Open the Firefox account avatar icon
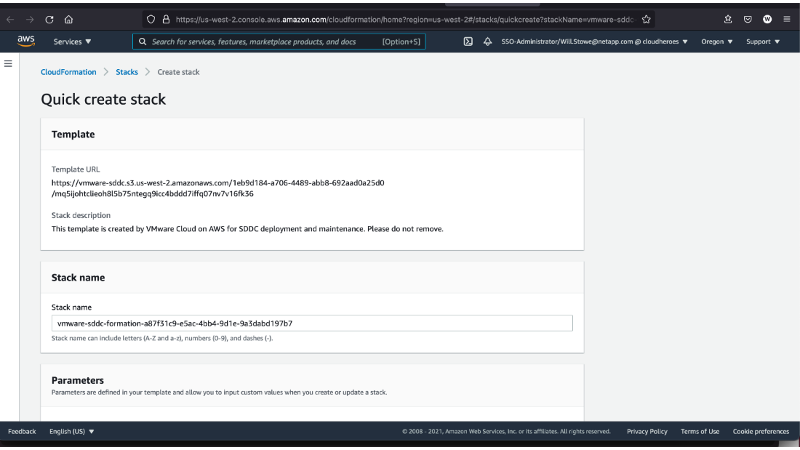This screenshot has width=800, height=450. coord(767,18)
